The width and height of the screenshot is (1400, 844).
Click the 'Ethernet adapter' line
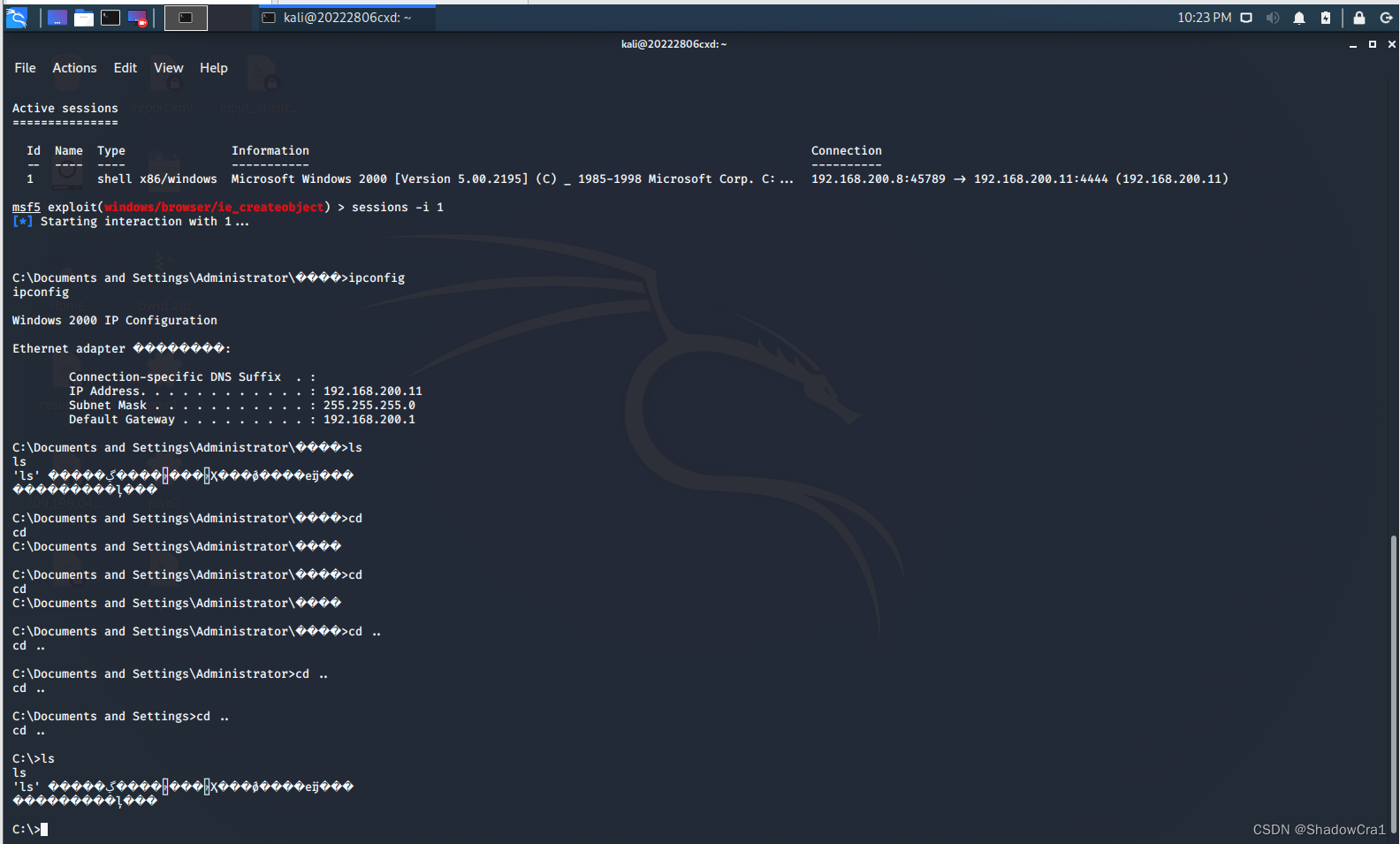coord(122,348)
